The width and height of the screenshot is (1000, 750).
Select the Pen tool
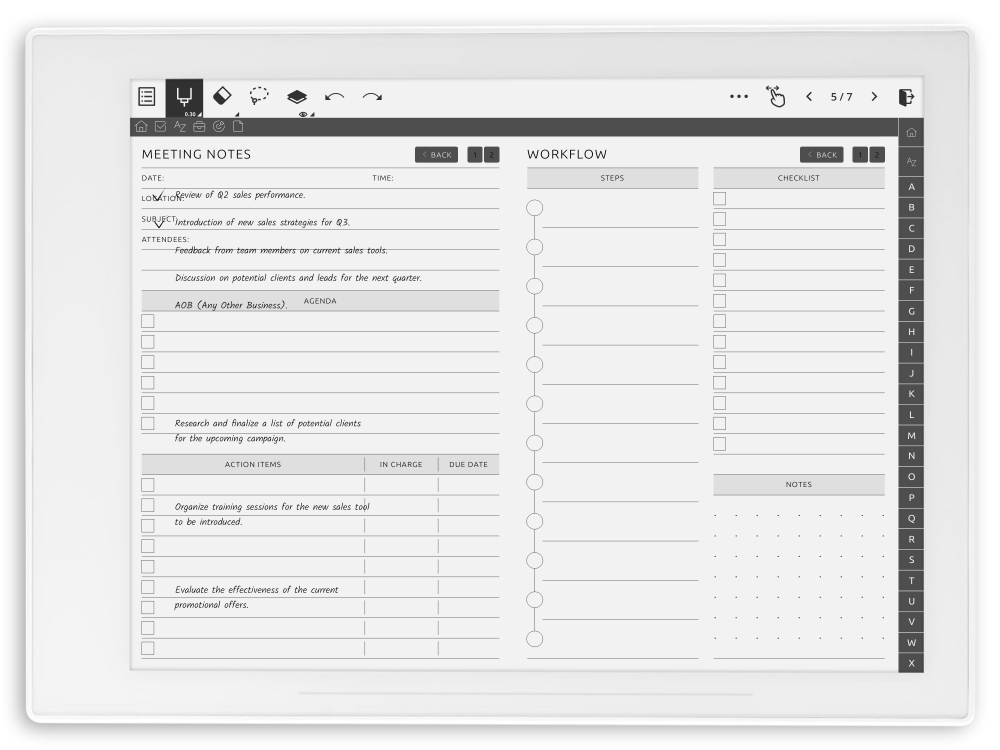(x=184, y=93)
